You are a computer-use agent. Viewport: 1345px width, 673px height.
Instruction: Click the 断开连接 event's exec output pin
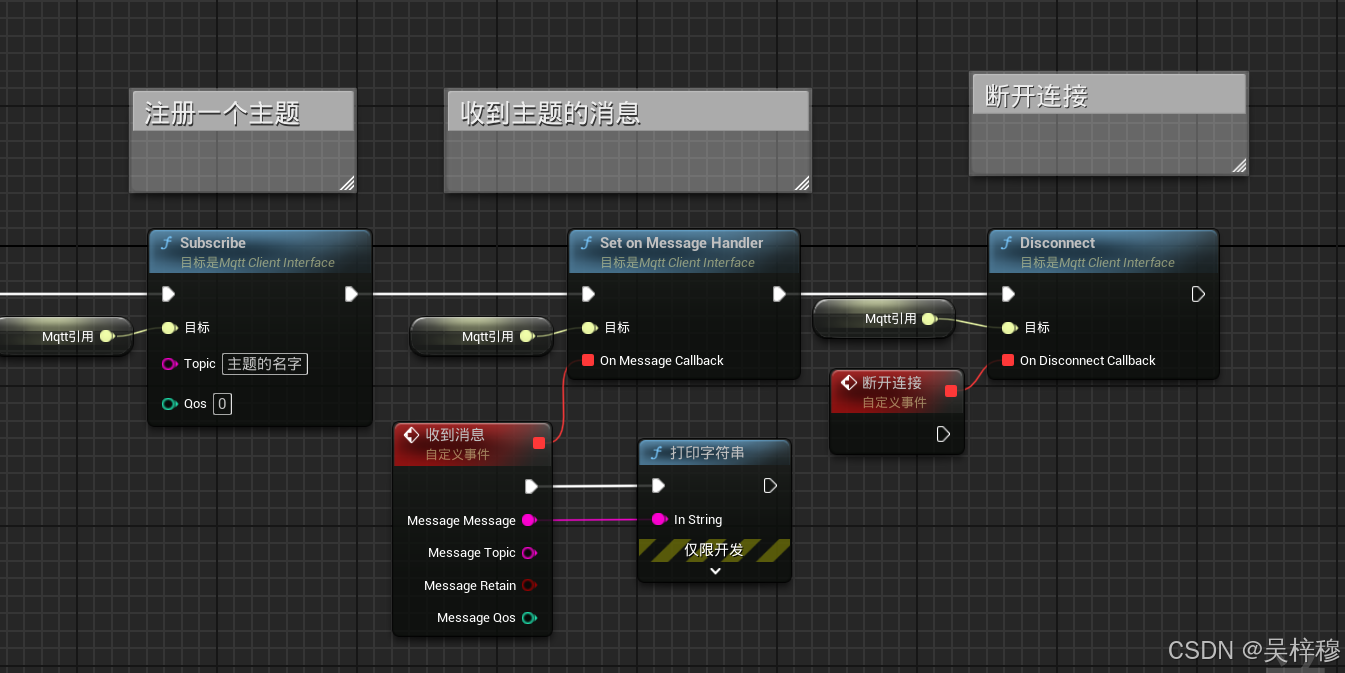(943, 434)
